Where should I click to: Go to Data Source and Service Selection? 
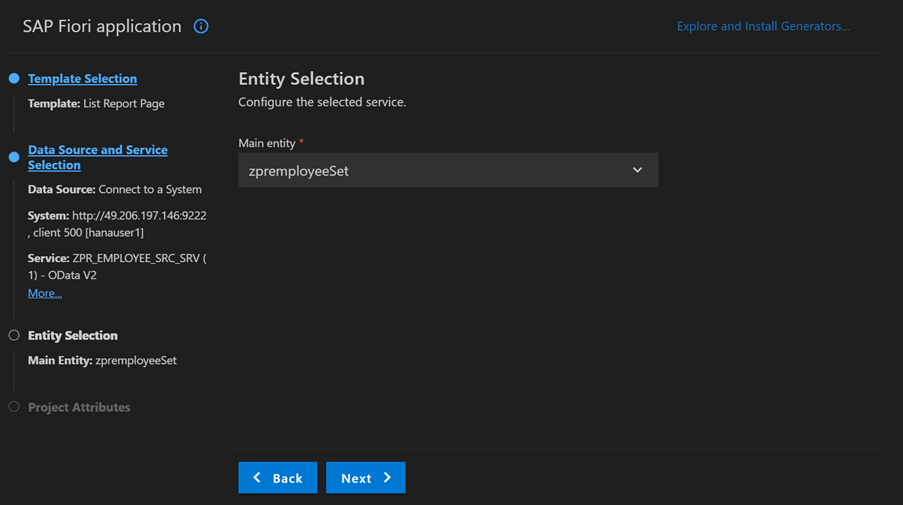[x=98, y=157]
